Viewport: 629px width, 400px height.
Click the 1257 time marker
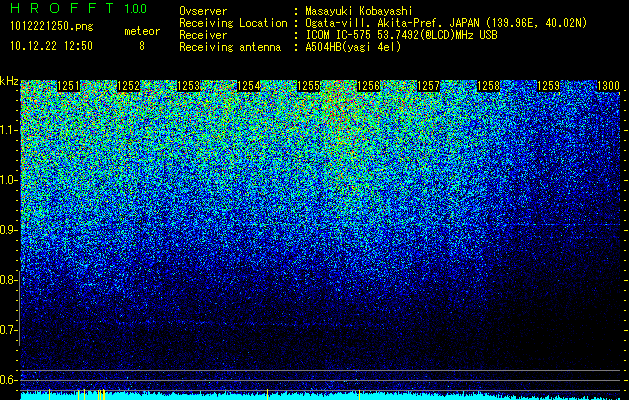[x=428, y=86]
